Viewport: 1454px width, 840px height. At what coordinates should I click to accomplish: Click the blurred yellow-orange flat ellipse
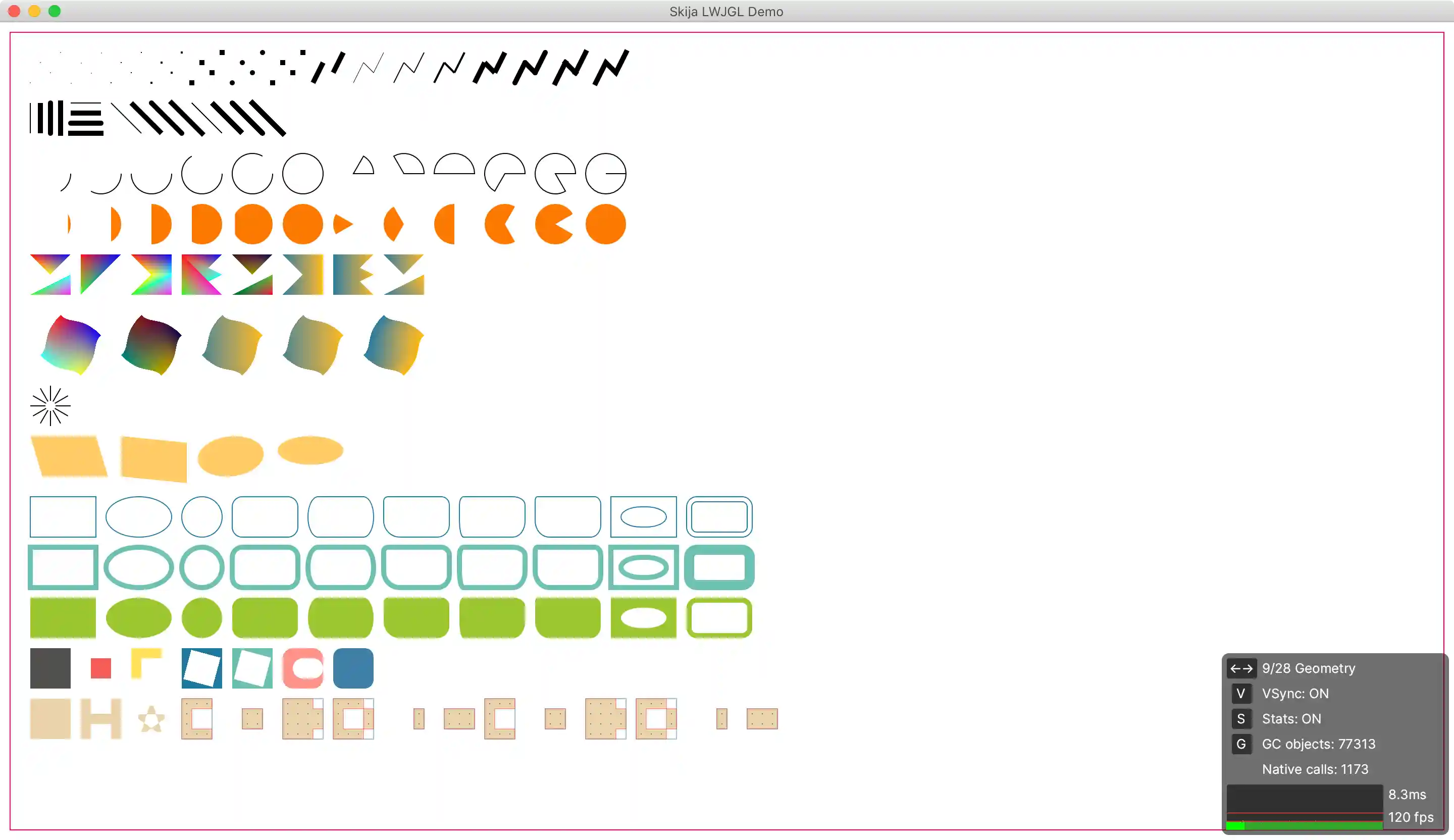(310, 450)
